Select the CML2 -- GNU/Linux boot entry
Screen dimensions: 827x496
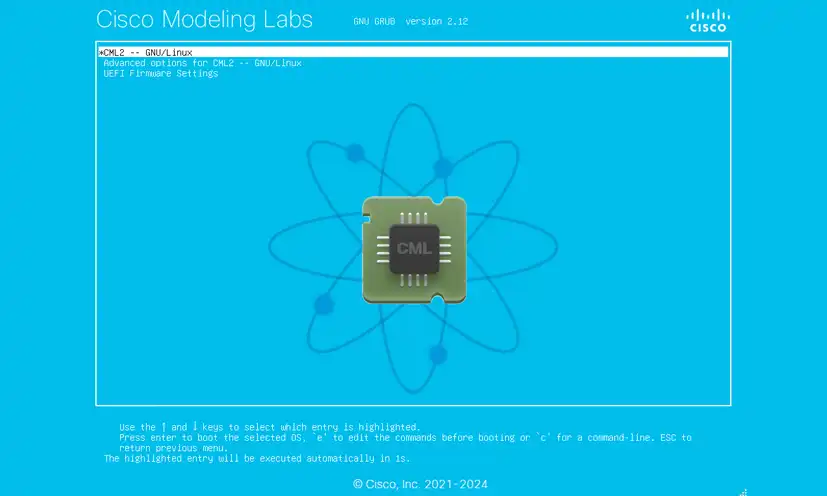[x=150, y=52]
